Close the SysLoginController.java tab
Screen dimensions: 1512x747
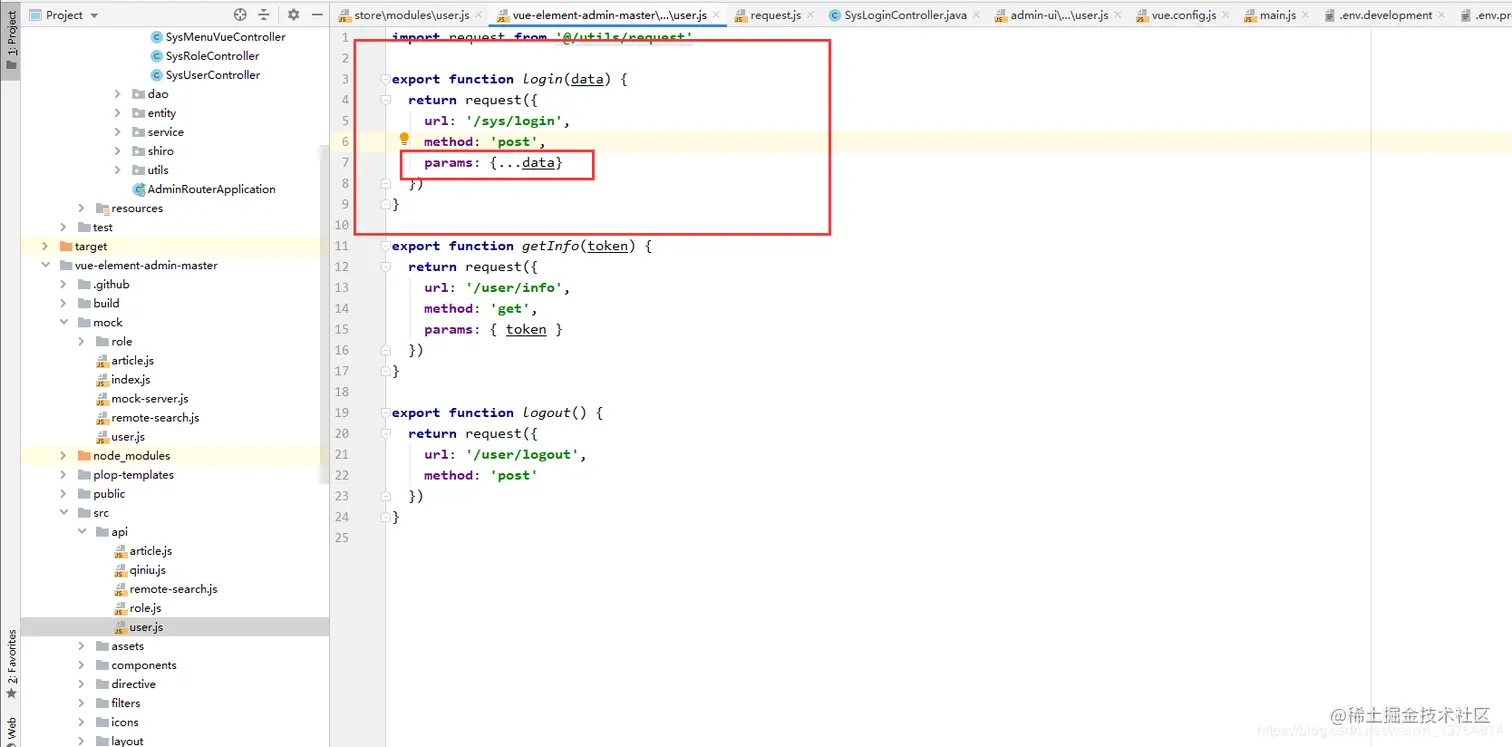977,15
